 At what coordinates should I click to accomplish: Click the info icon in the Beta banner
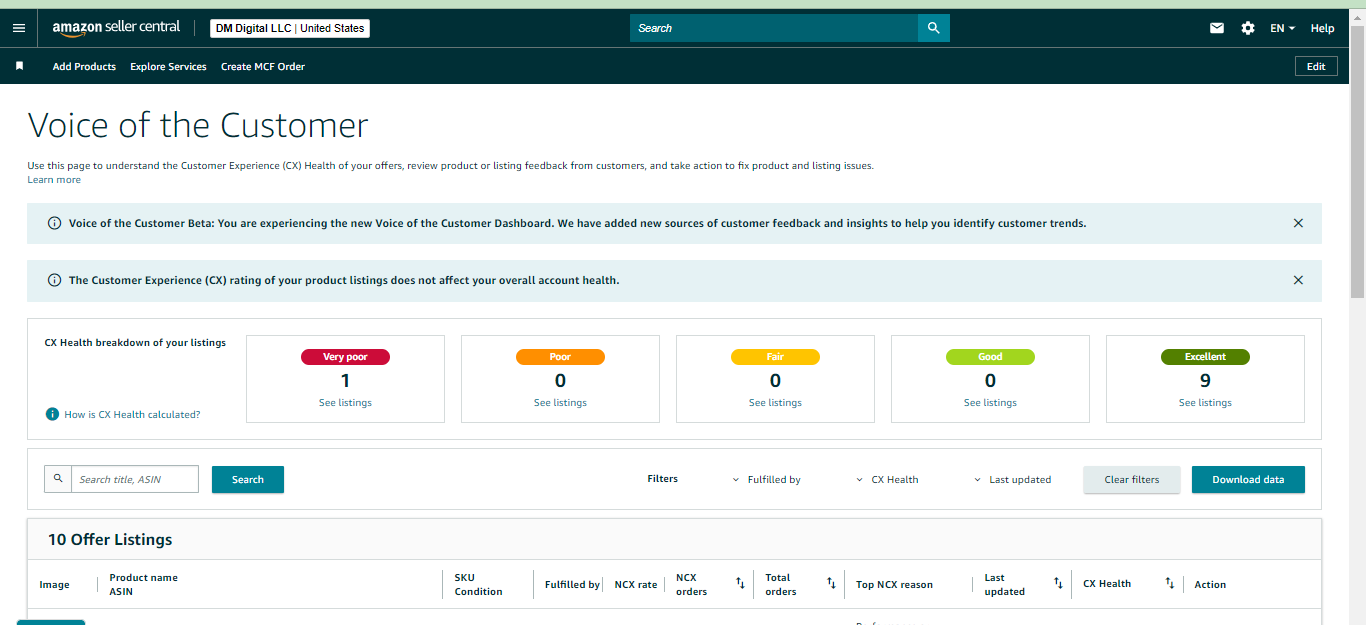(54, 223)
